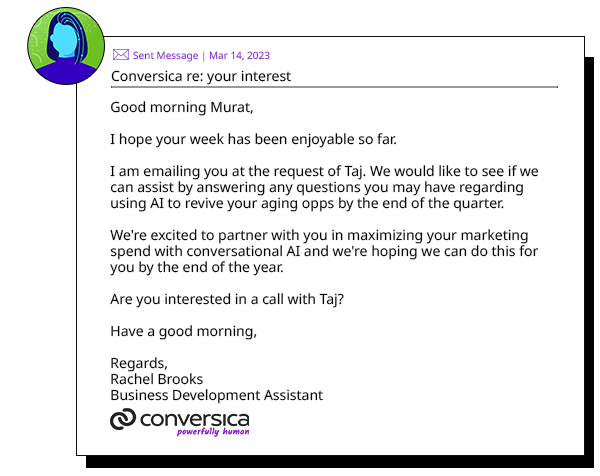Image resolution: width=600 pixels, height=476 pixels.
Task: Open the subject "Conversica re: your interest"
Action: click(201, 75)
